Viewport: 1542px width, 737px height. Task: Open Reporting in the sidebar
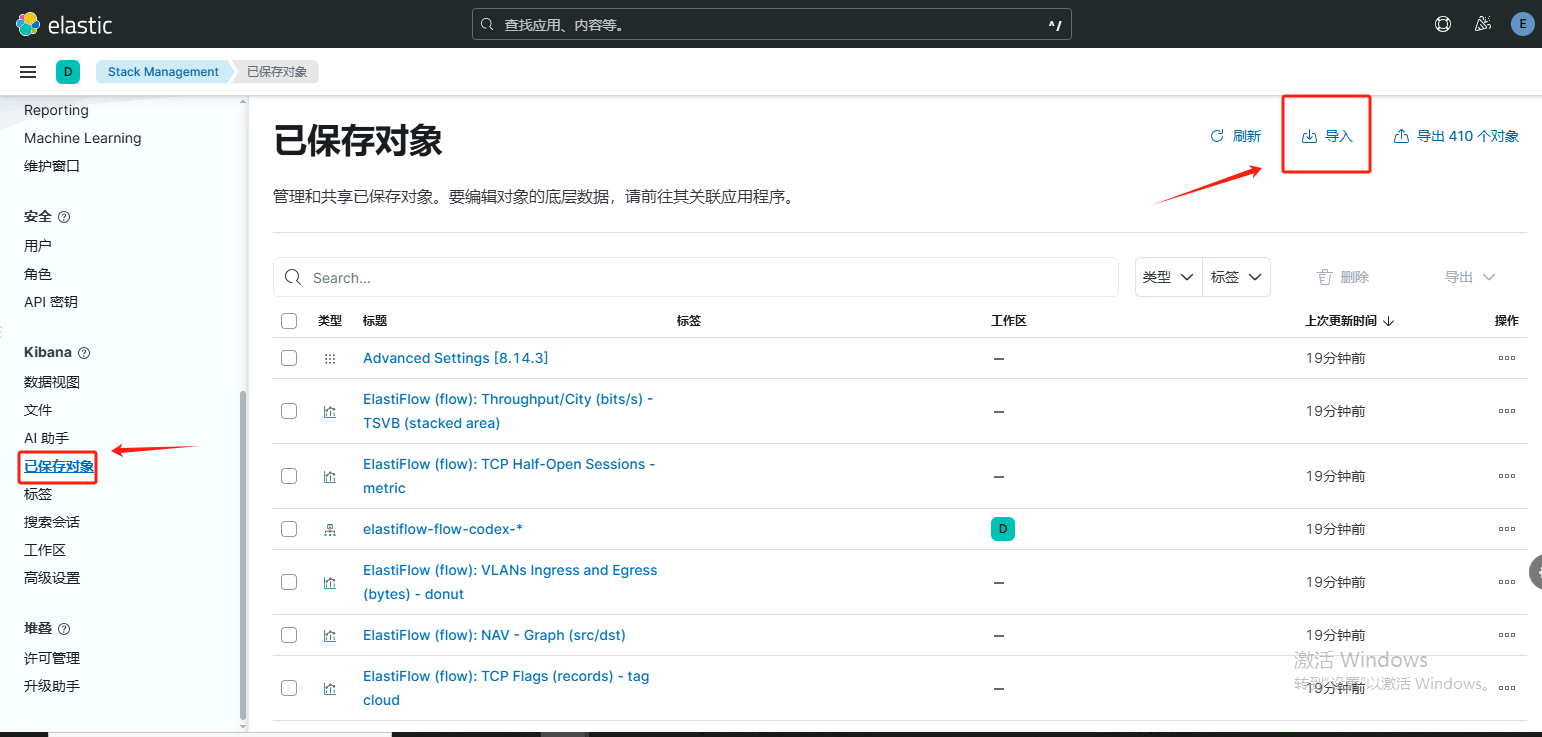(56, 110)
